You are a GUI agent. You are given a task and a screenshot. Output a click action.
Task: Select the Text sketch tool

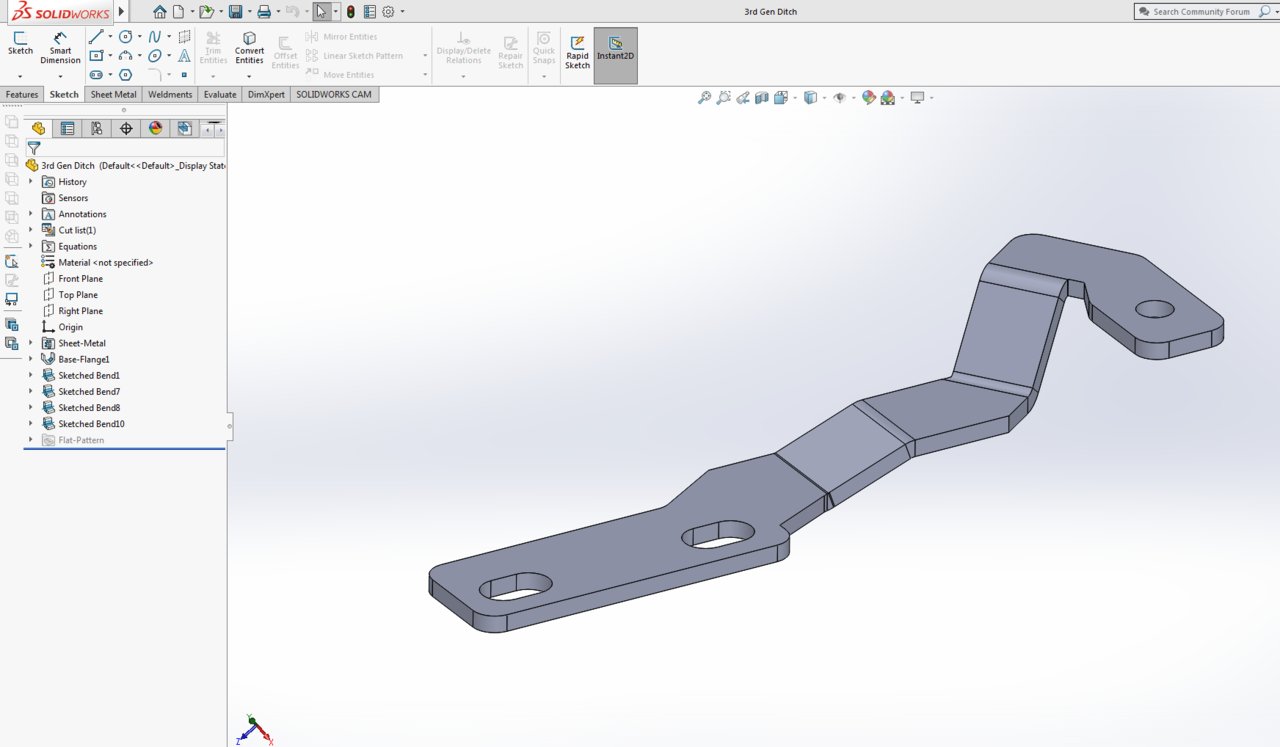click(184, 56)
